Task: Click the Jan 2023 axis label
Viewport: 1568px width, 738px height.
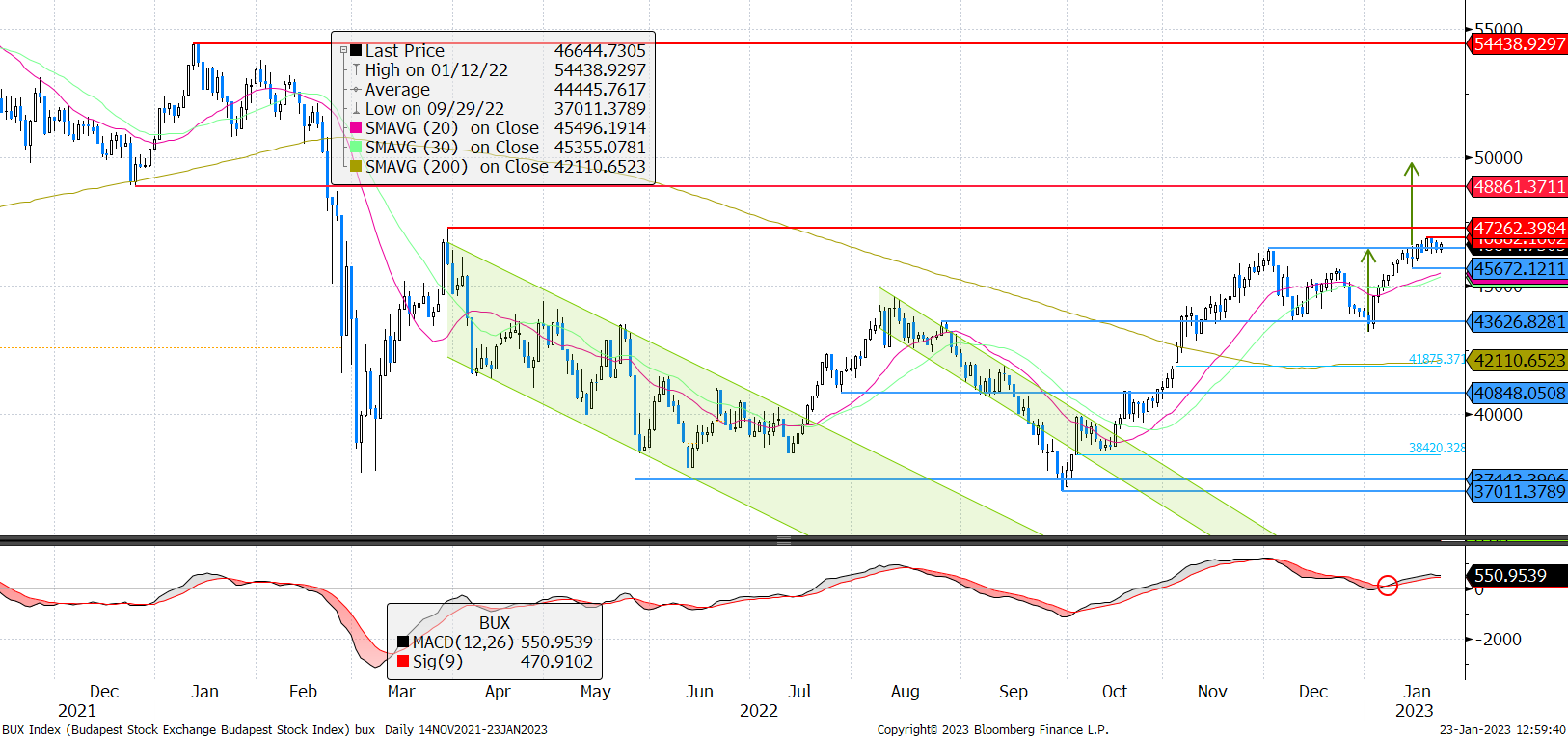Action: pyautogui.click(x=1417, y=691)
